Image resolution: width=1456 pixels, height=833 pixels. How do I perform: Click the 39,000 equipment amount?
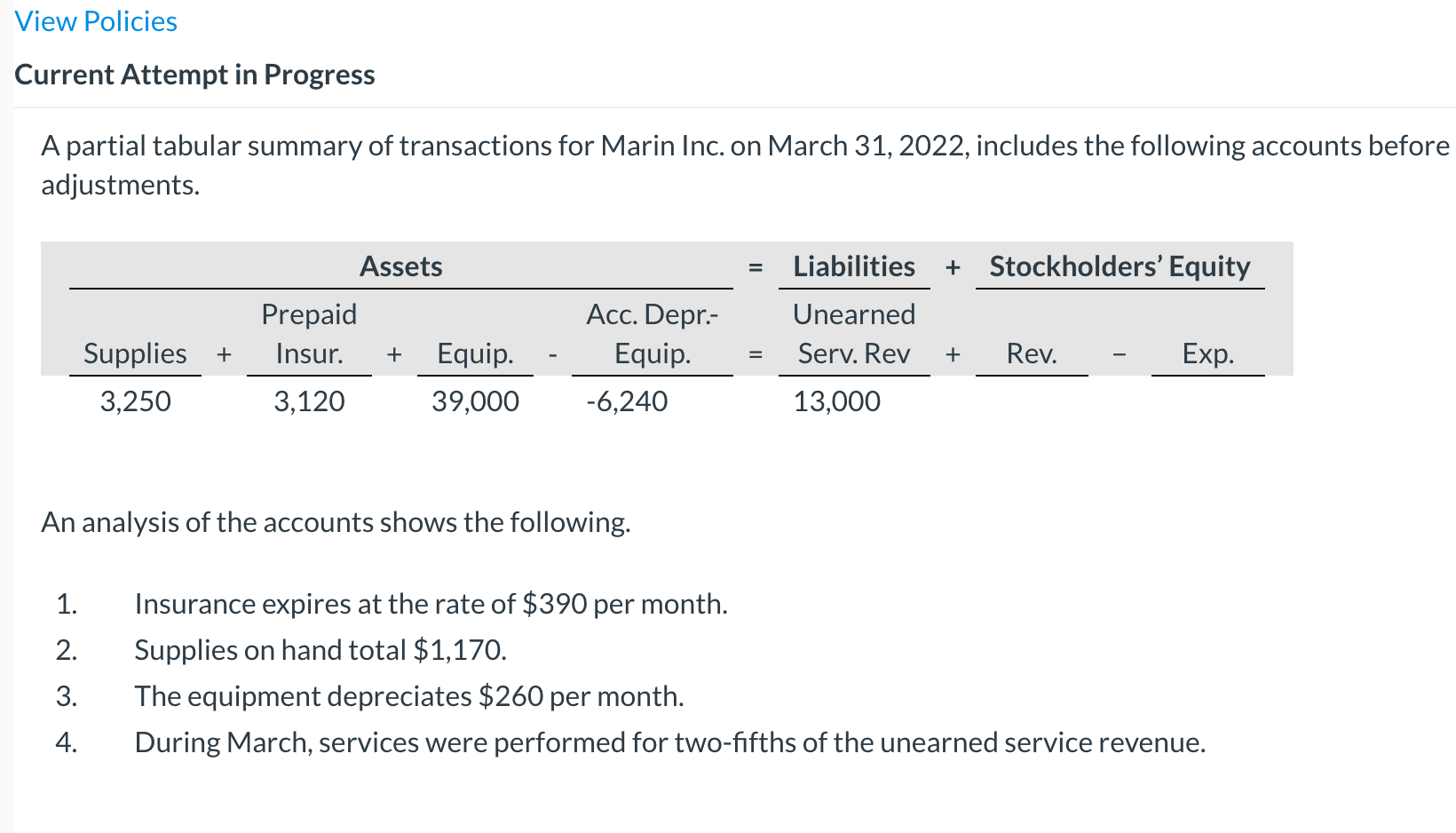475,401
